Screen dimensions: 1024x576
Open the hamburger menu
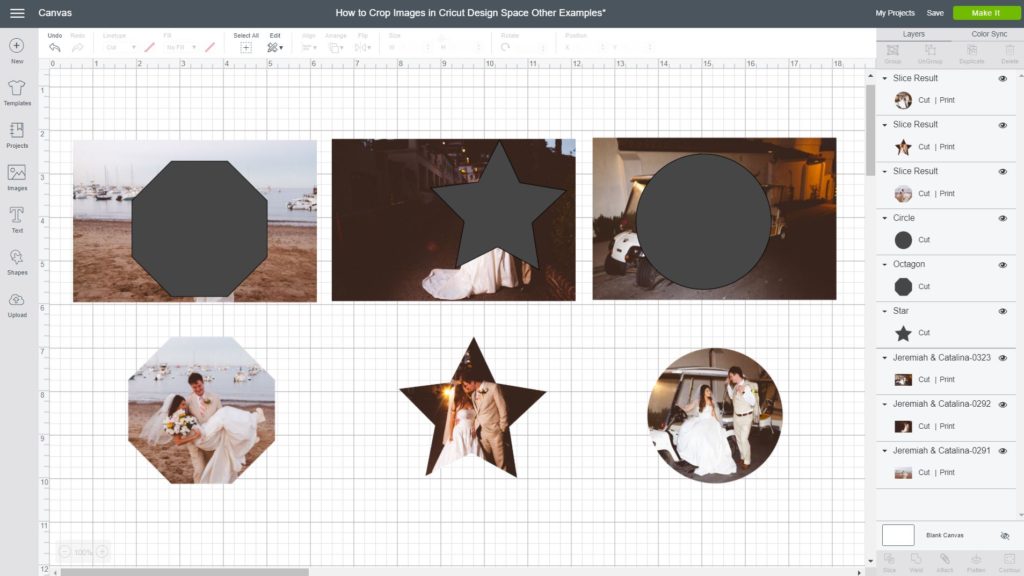click(x=15, y=13)
